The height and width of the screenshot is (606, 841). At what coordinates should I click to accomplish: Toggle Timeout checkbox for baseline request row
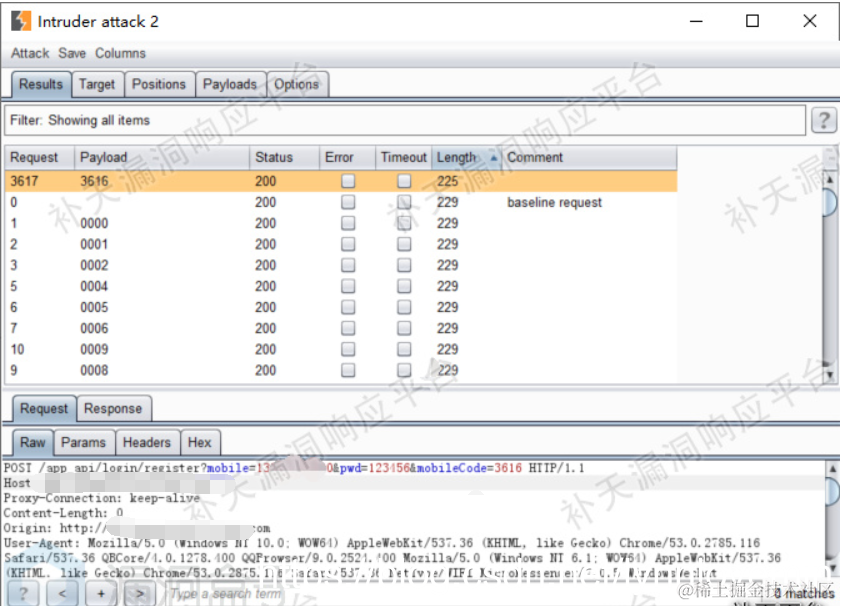404,202
